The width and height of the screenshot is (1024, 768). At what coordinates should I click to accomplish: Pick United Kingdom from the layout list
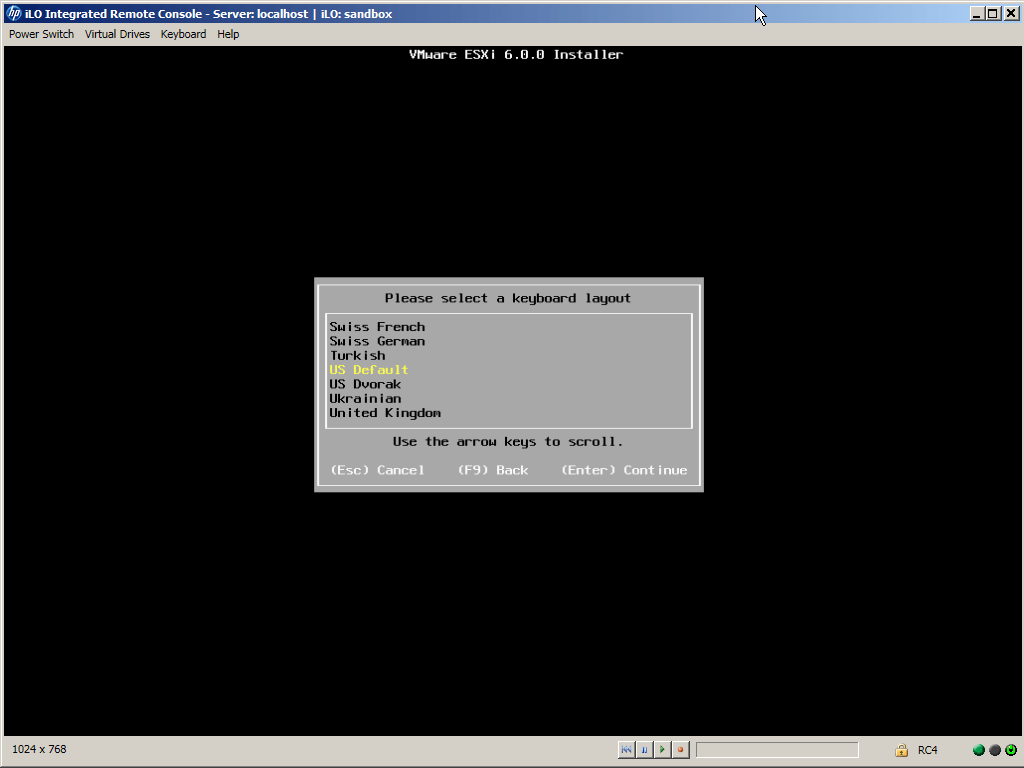pos(385,413)
